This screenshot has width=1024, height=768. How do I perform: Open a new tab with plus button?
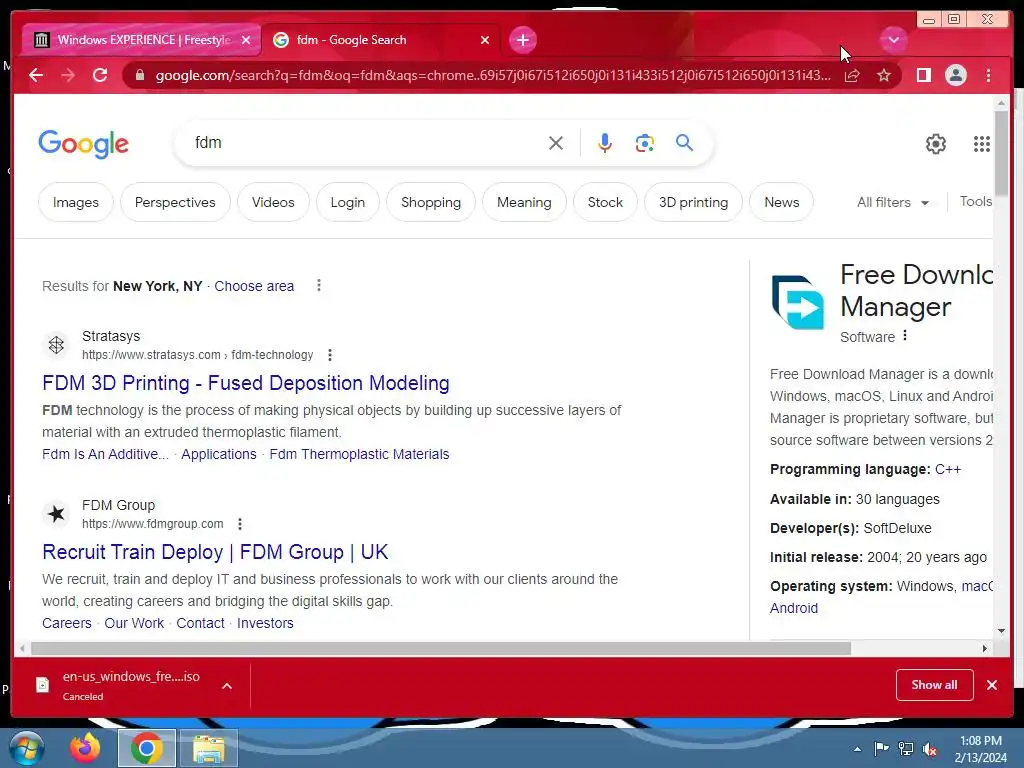(522, 40)
